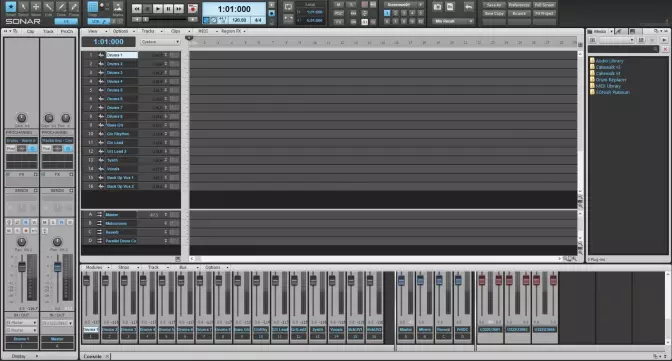Toggle the Snap to grid module icon
This screenshot has width=672, height=361.
[x=93, y=7]
